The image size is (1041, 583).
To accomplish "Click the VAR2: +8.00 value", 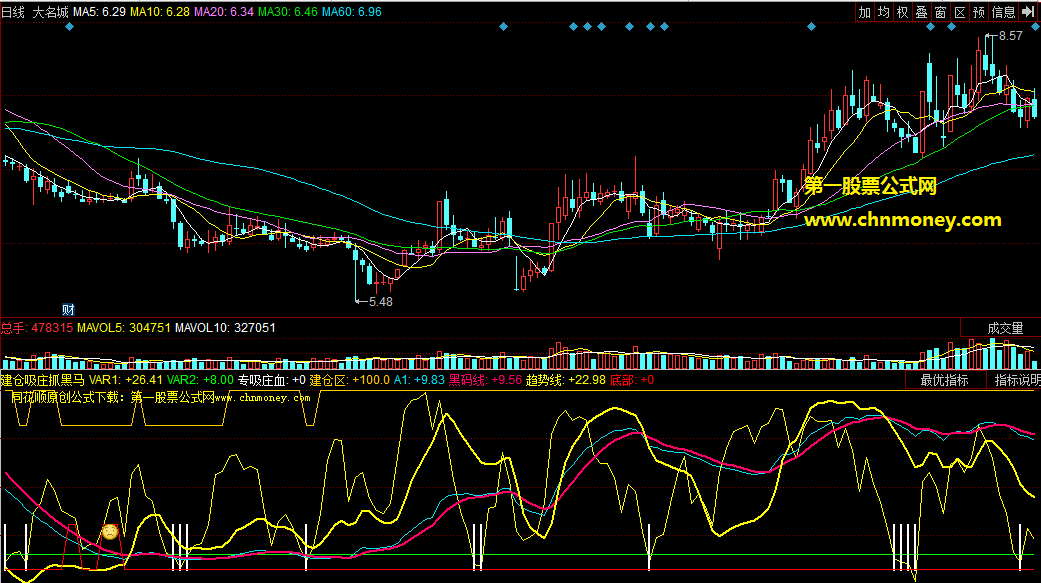I will [200, 380].
